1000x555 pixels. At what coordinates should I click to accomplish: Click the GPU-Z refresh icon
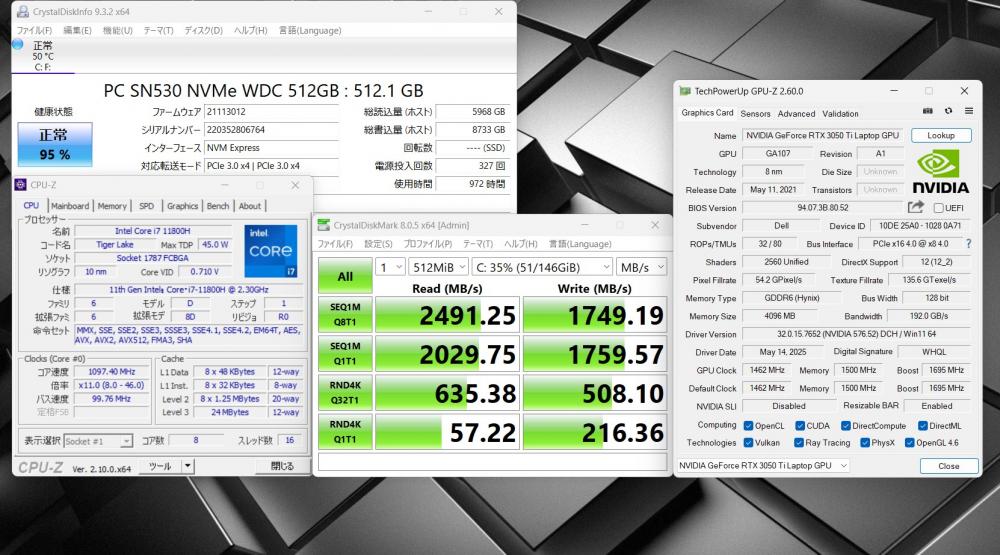click(948, 111)
